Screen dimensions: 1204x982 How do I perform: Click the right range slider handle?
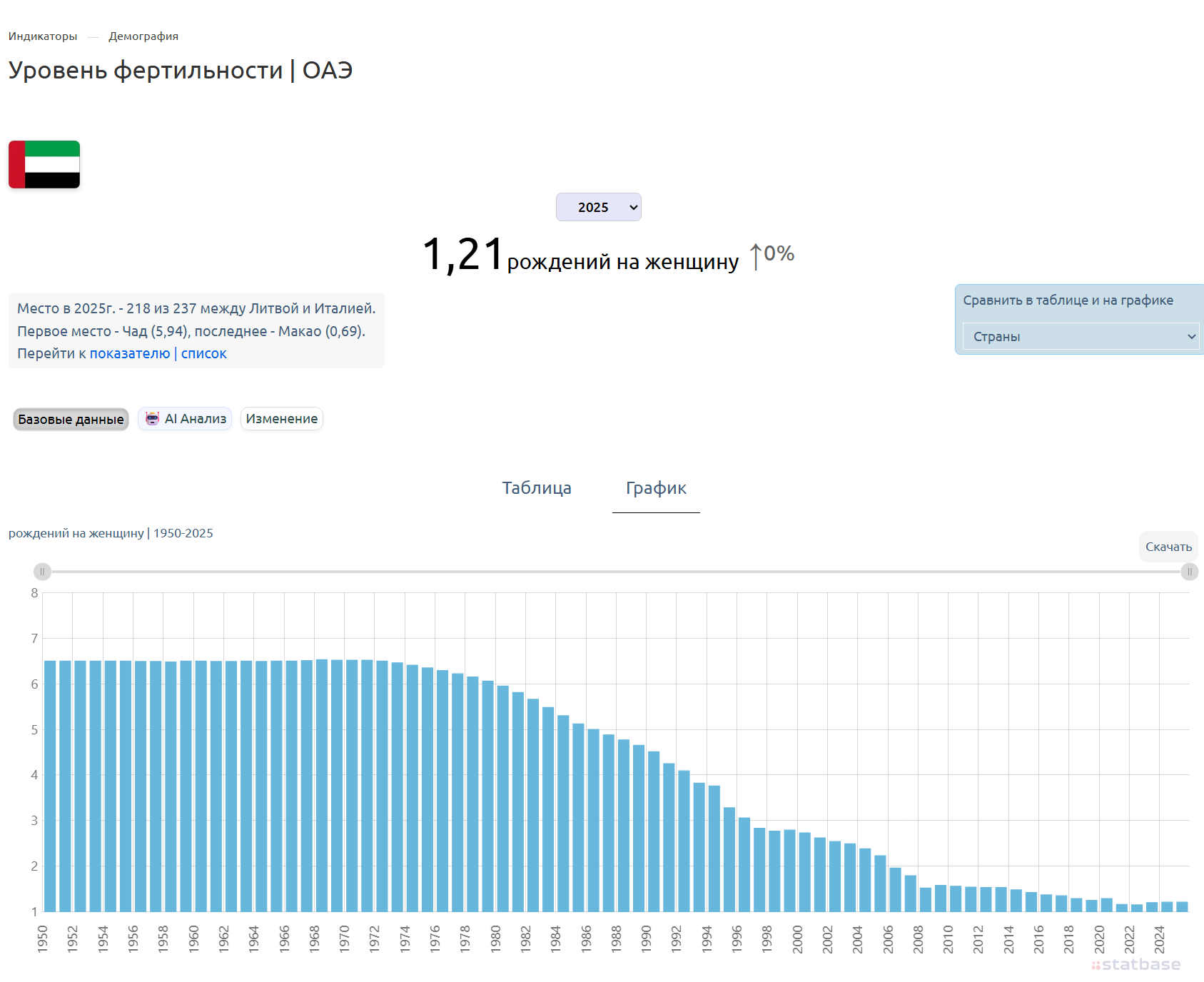(1190, 572)
